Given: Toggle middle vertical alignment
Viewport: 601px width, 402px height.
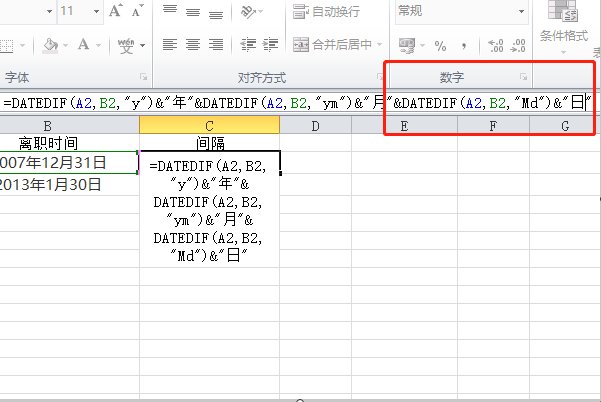Looking at the screenshot, I should coord(195,12).
